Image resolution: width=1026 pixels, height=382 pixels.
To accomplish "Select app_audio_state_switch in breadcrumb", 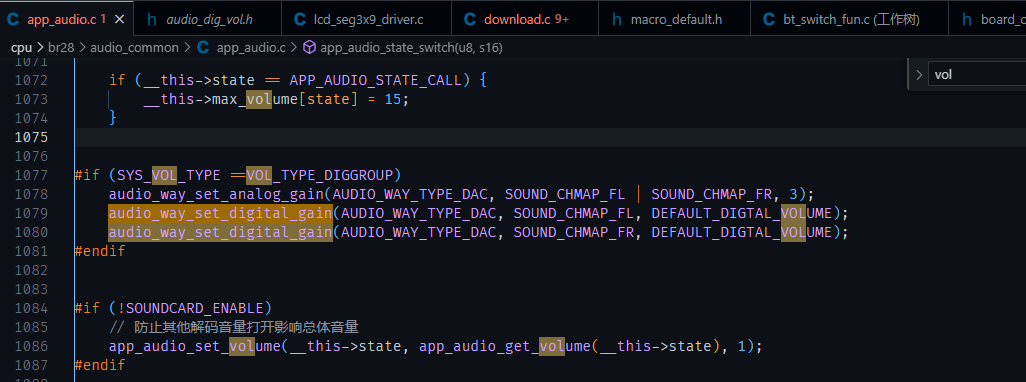I will (411, 47).
